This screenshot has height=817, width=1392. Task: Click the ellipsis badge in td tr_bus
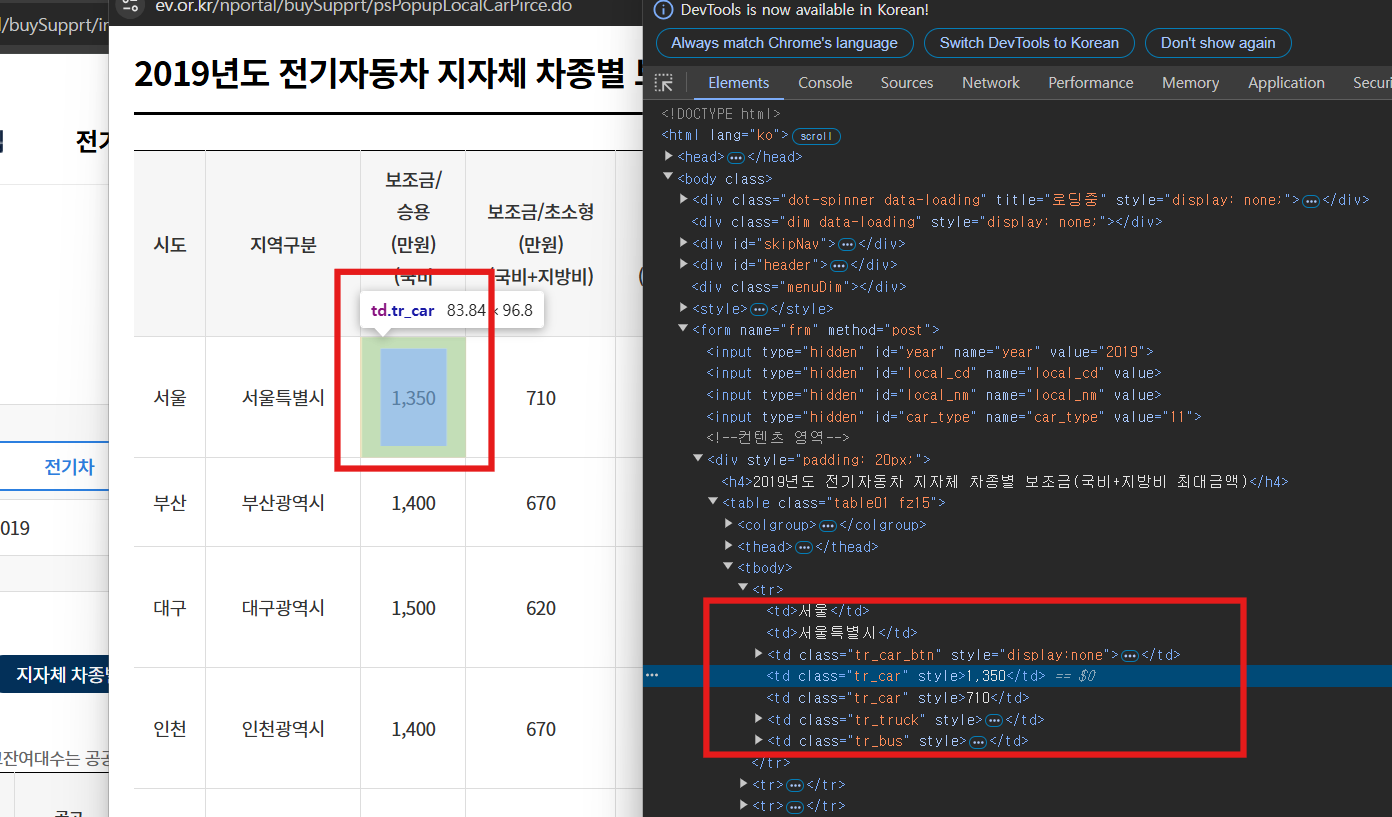coord(978,741)
